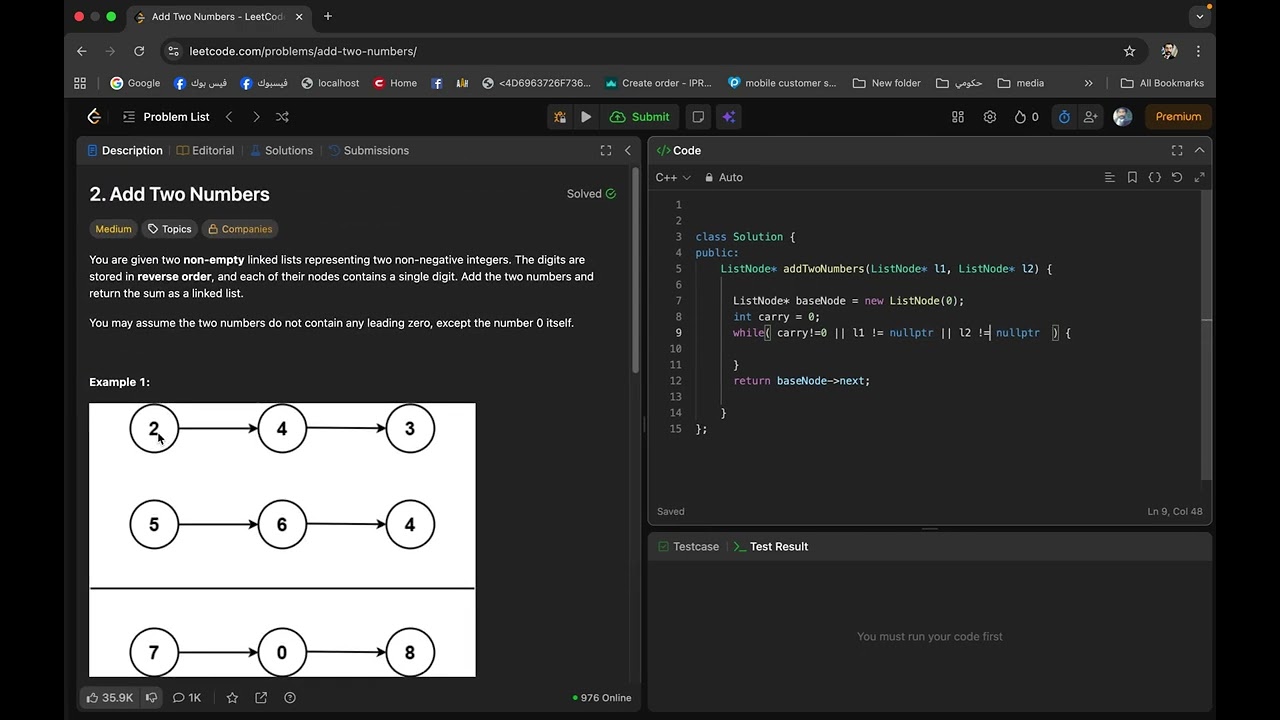Collapse the Code panel with the chevron
This screenshot has height=720, width=1280.
[x=1199, y=150]
